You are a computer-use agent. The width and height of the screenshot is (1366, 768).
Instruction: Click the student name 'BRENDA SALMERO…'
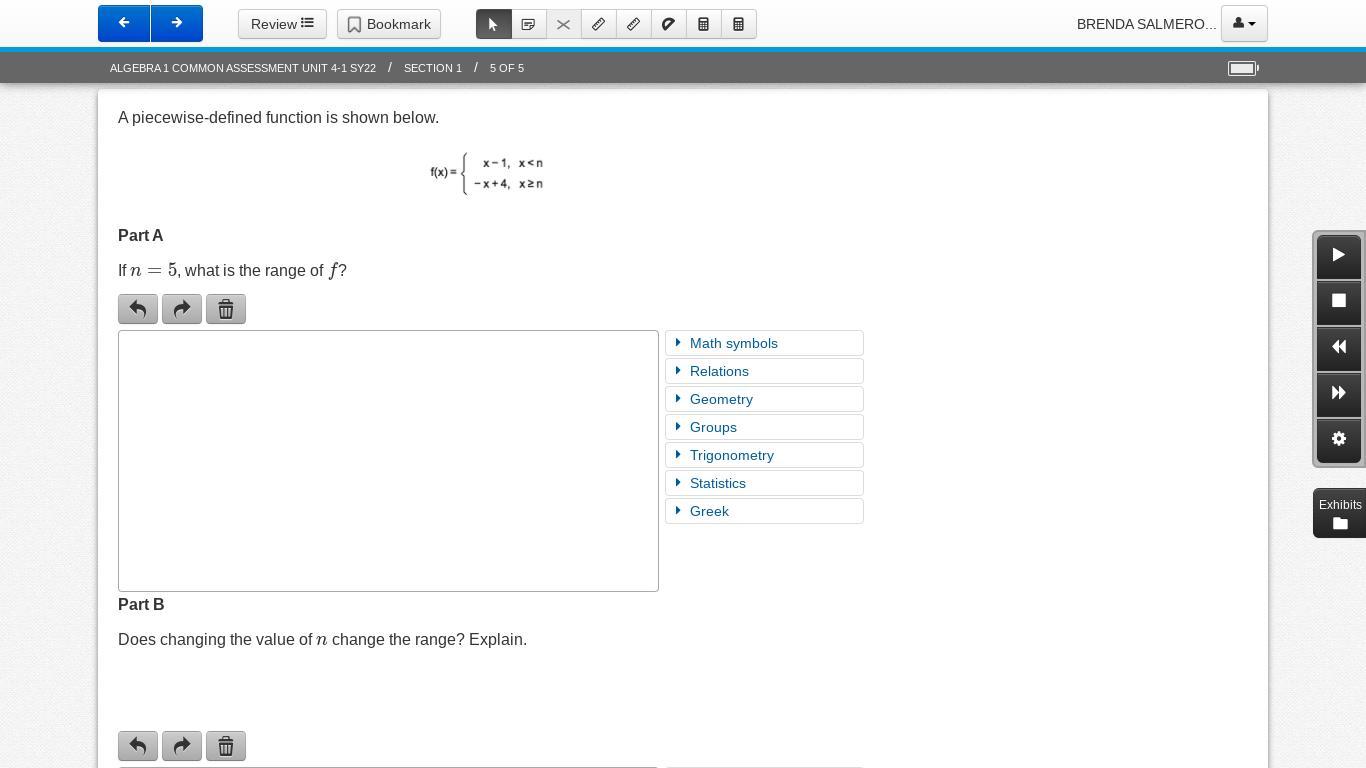click(1146, 24)
